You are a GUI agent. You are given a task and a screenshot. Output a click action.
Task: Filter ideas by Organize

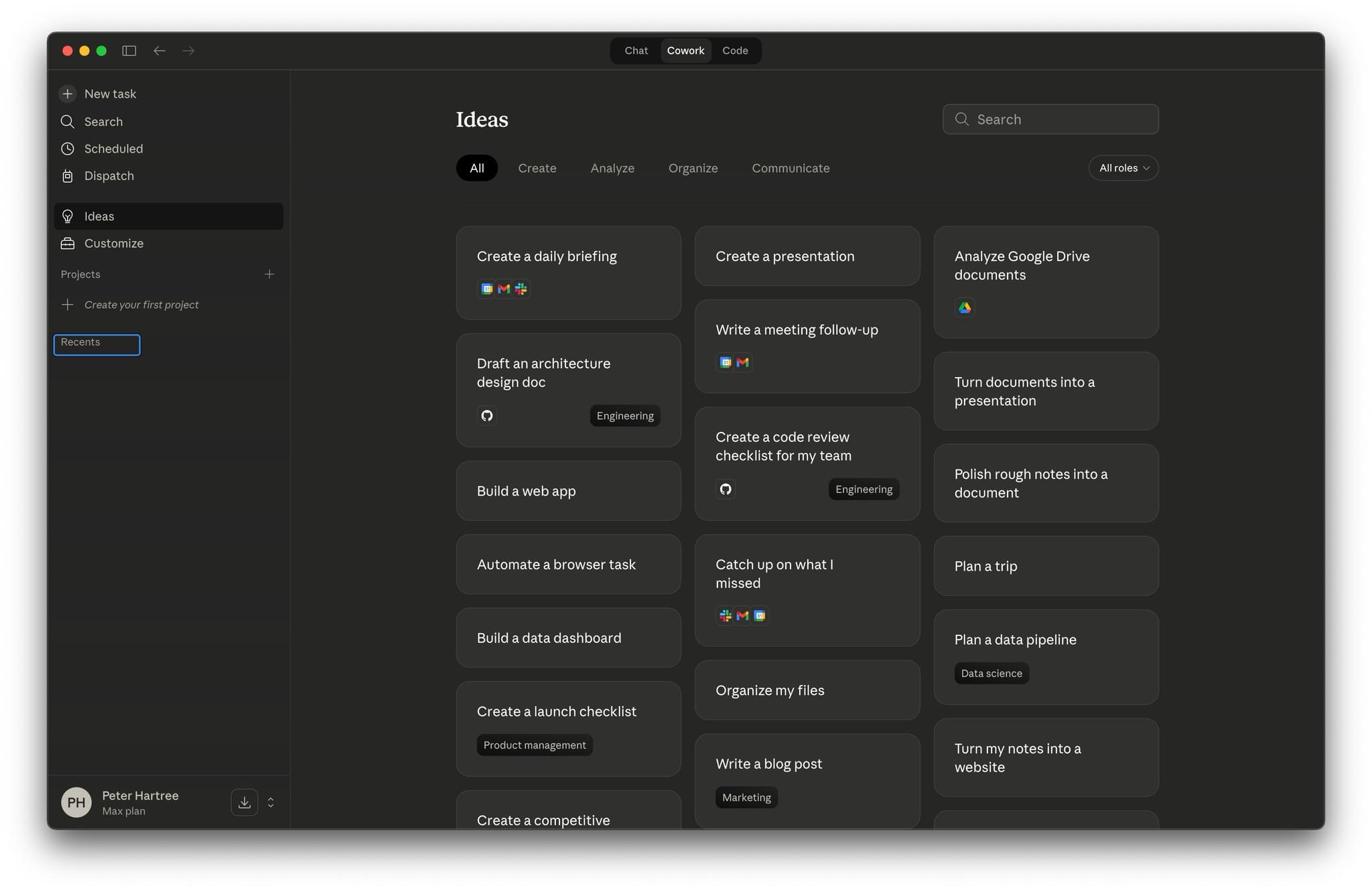pos(693,168)
